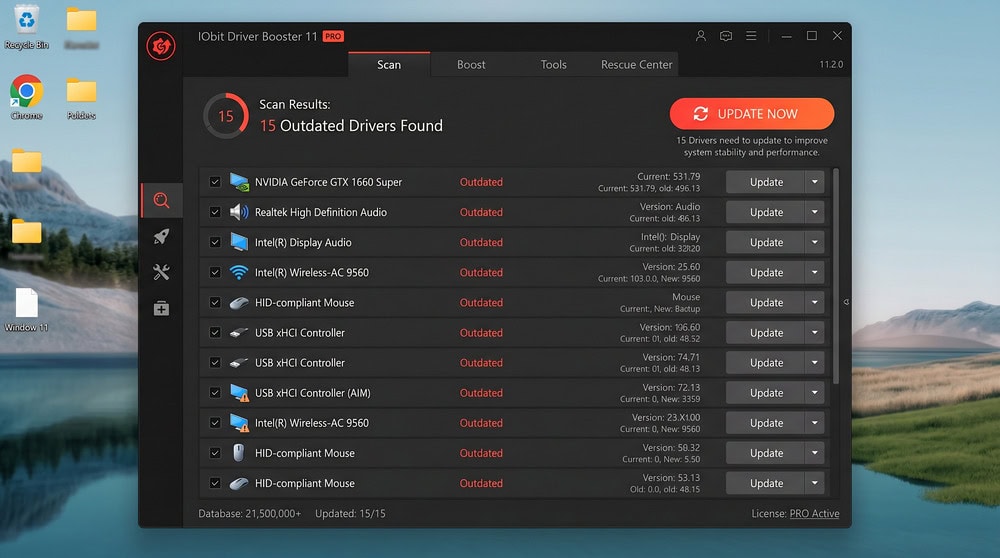Click the circular 15 scan progress ring
The image size is (1000, 558).
point(226,116)
